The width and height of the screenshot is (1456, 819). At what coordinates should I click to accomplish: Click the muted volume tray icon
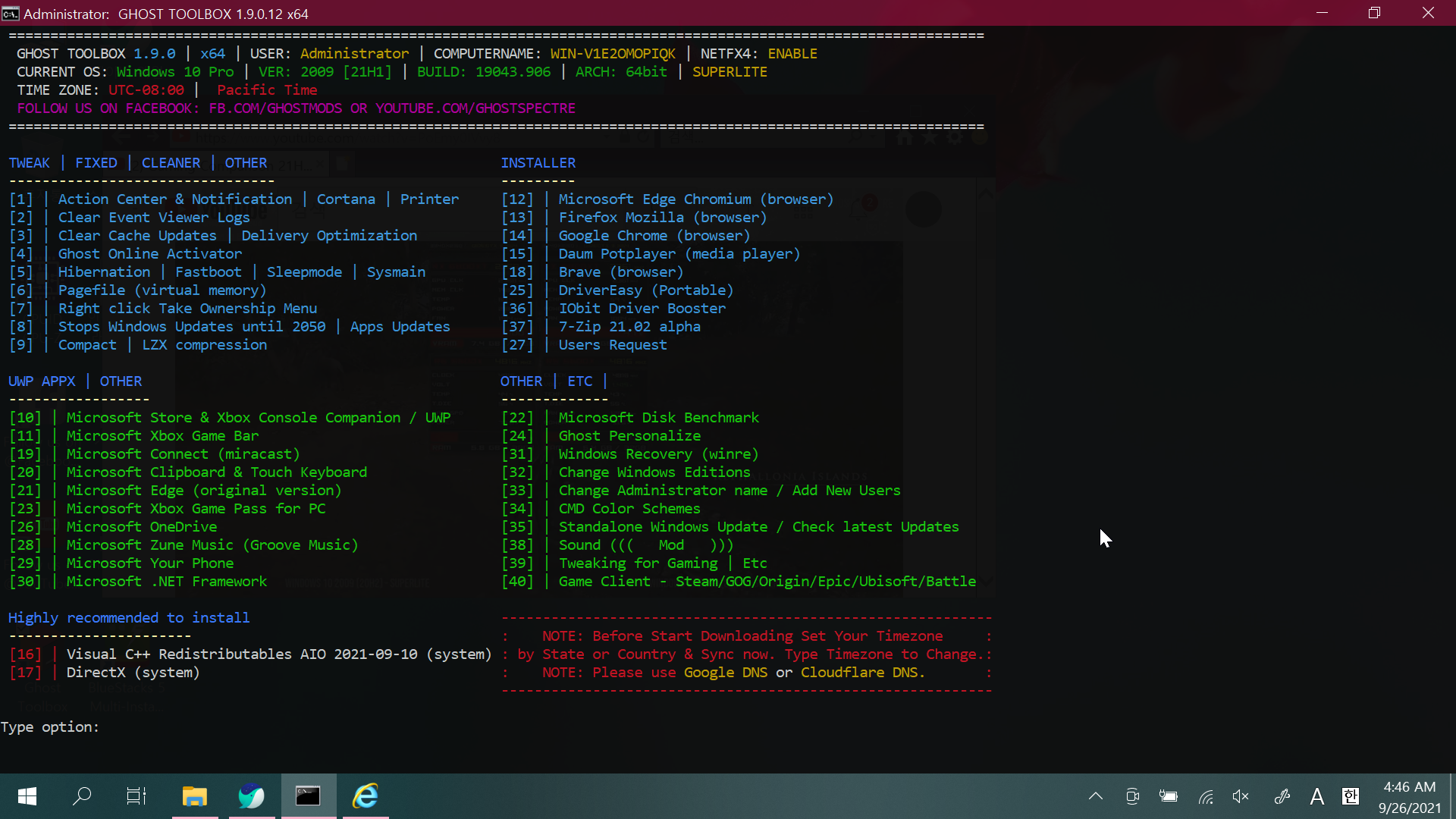click(x=1241, y=796)
